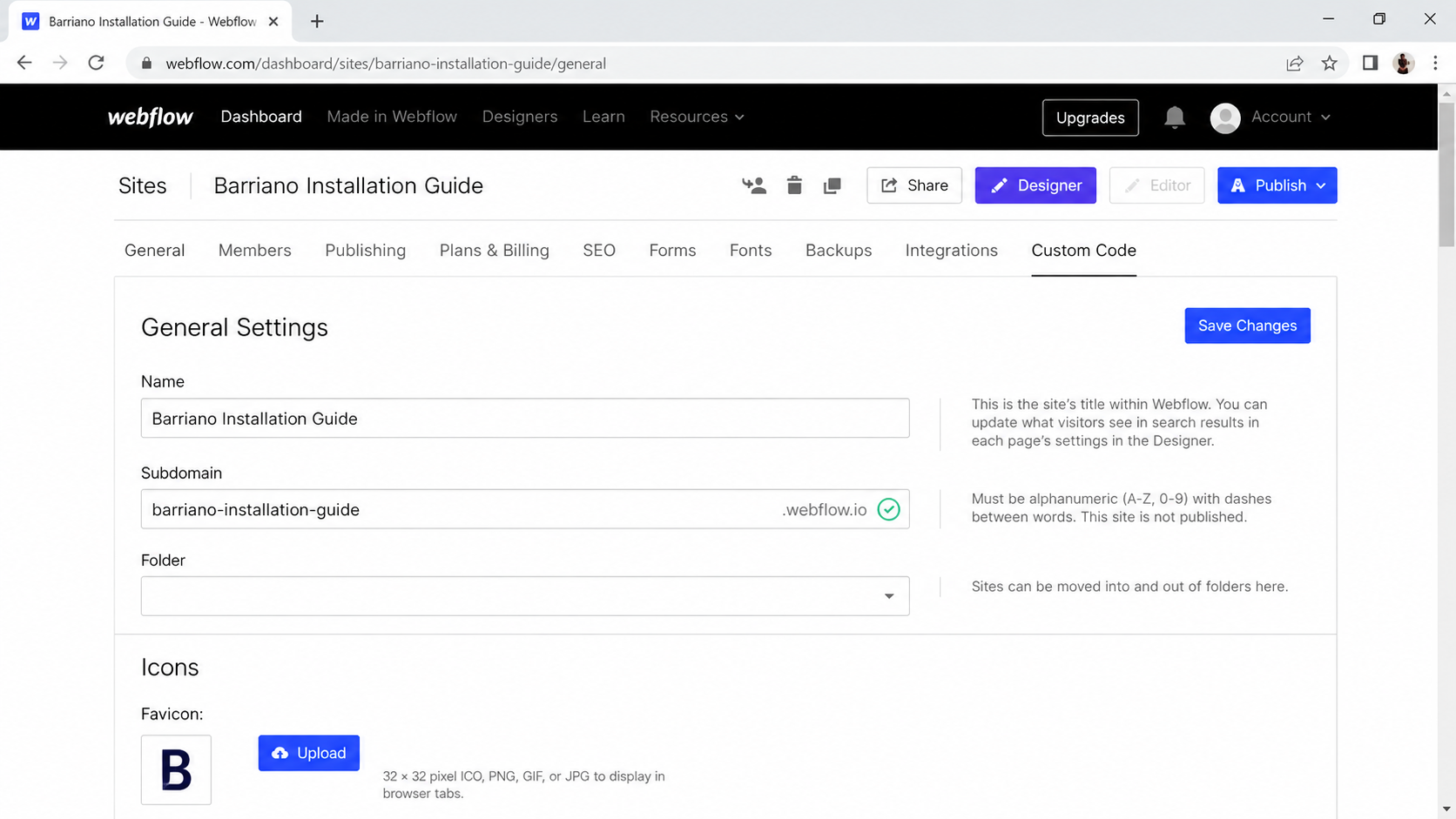Open Made in Webflow

pos(392,117)
